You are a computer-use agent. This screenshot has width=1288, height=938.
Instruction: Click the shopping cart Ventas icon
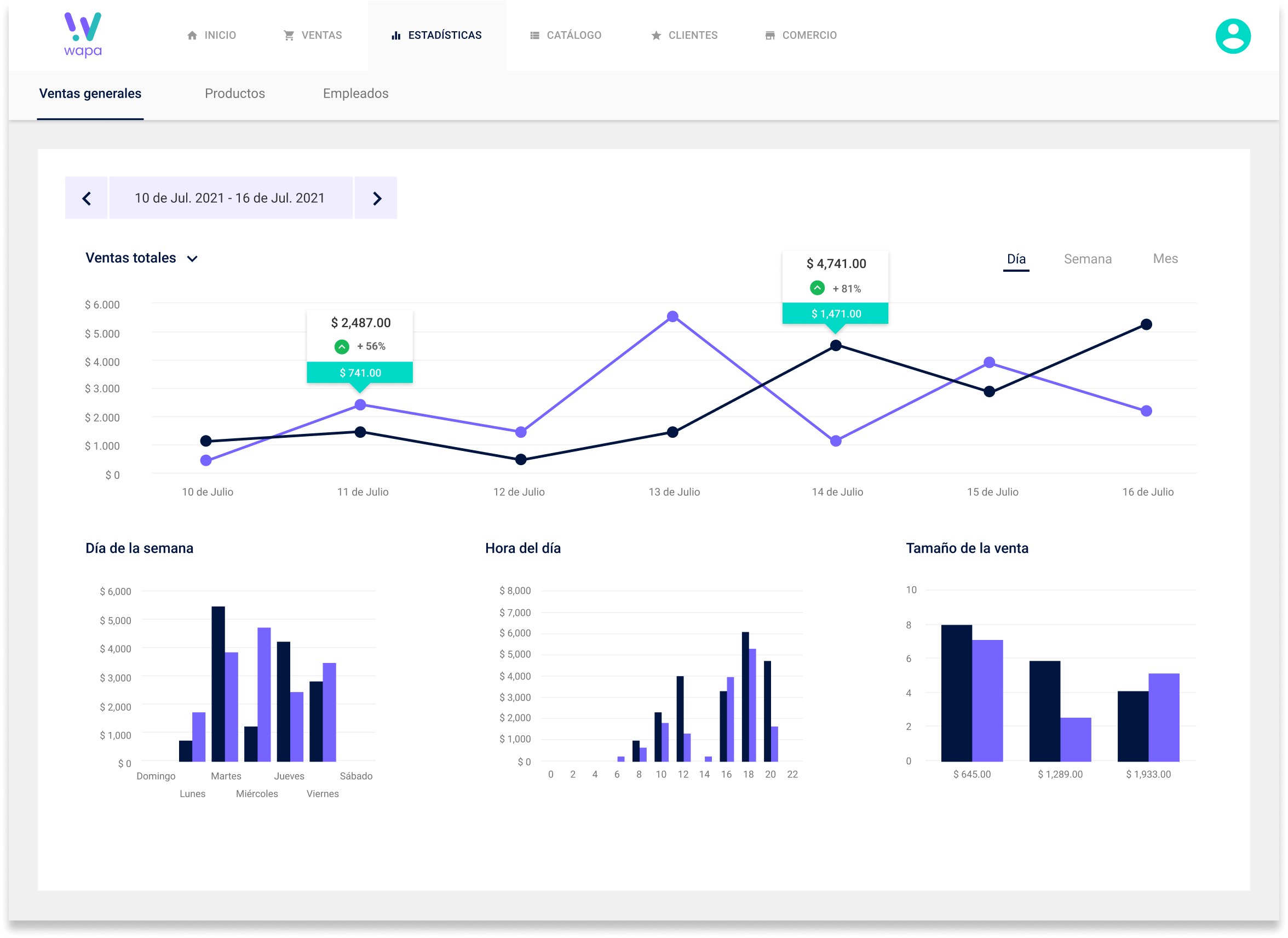[x=289, y=35]
